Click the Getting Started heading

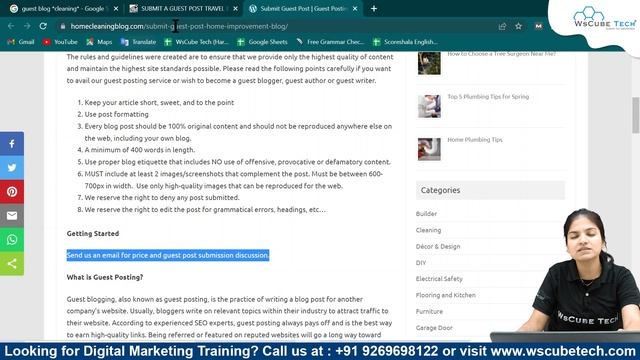[x=93, y=233]
